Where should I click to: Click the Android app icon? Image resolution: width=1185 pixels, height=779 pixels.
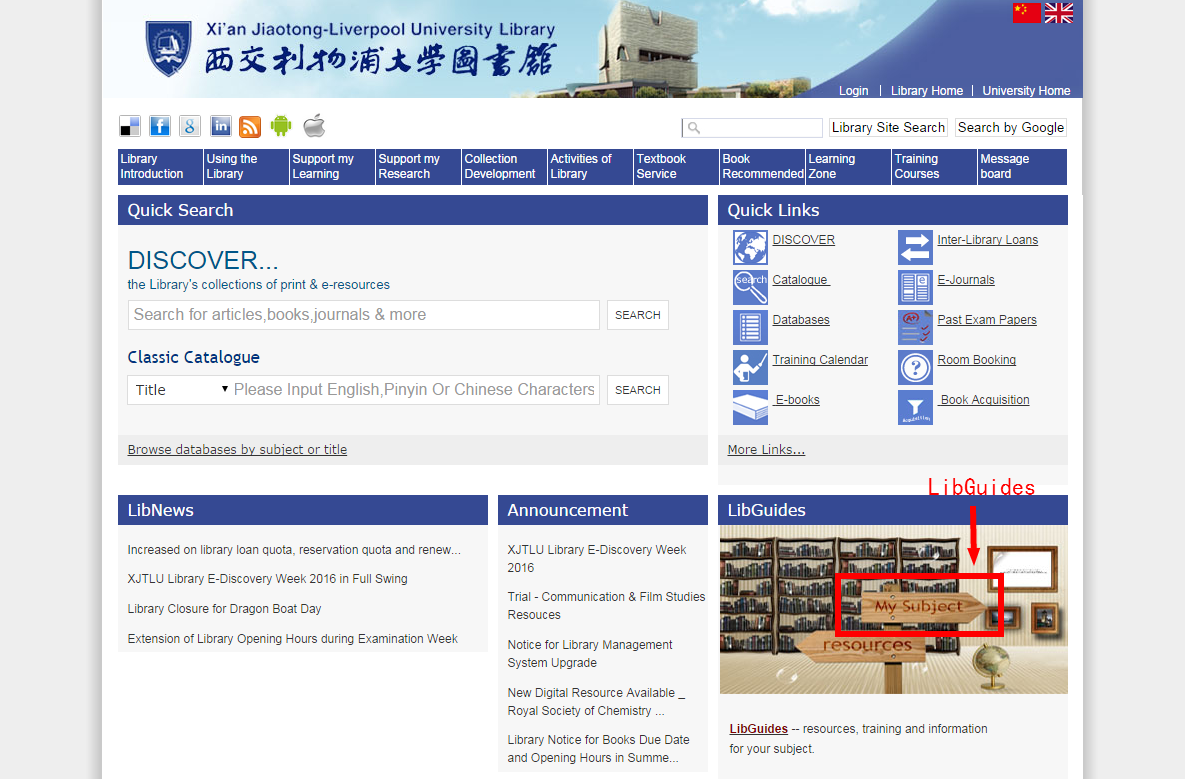coord(280,126)
